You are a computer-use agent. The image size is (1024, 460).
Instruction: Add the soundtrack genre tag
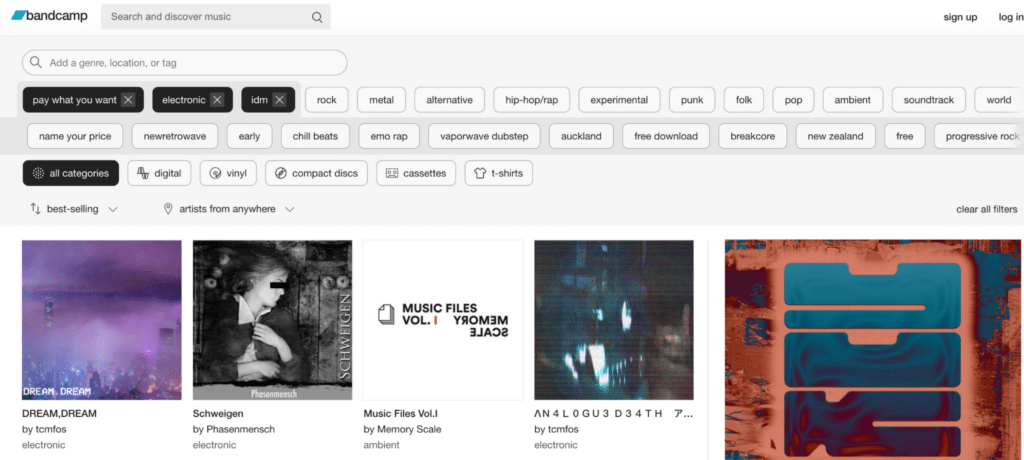[929, 100]
